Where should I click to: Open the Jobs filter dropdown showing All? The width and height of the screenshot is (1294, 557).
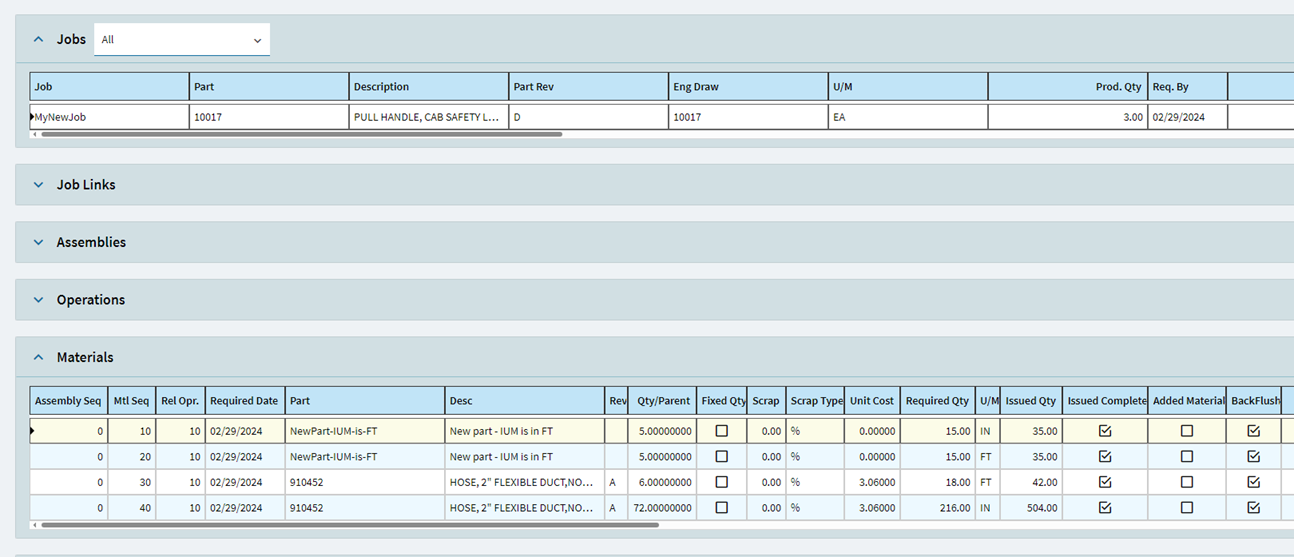pyautogui.click(x=181, y=40)
